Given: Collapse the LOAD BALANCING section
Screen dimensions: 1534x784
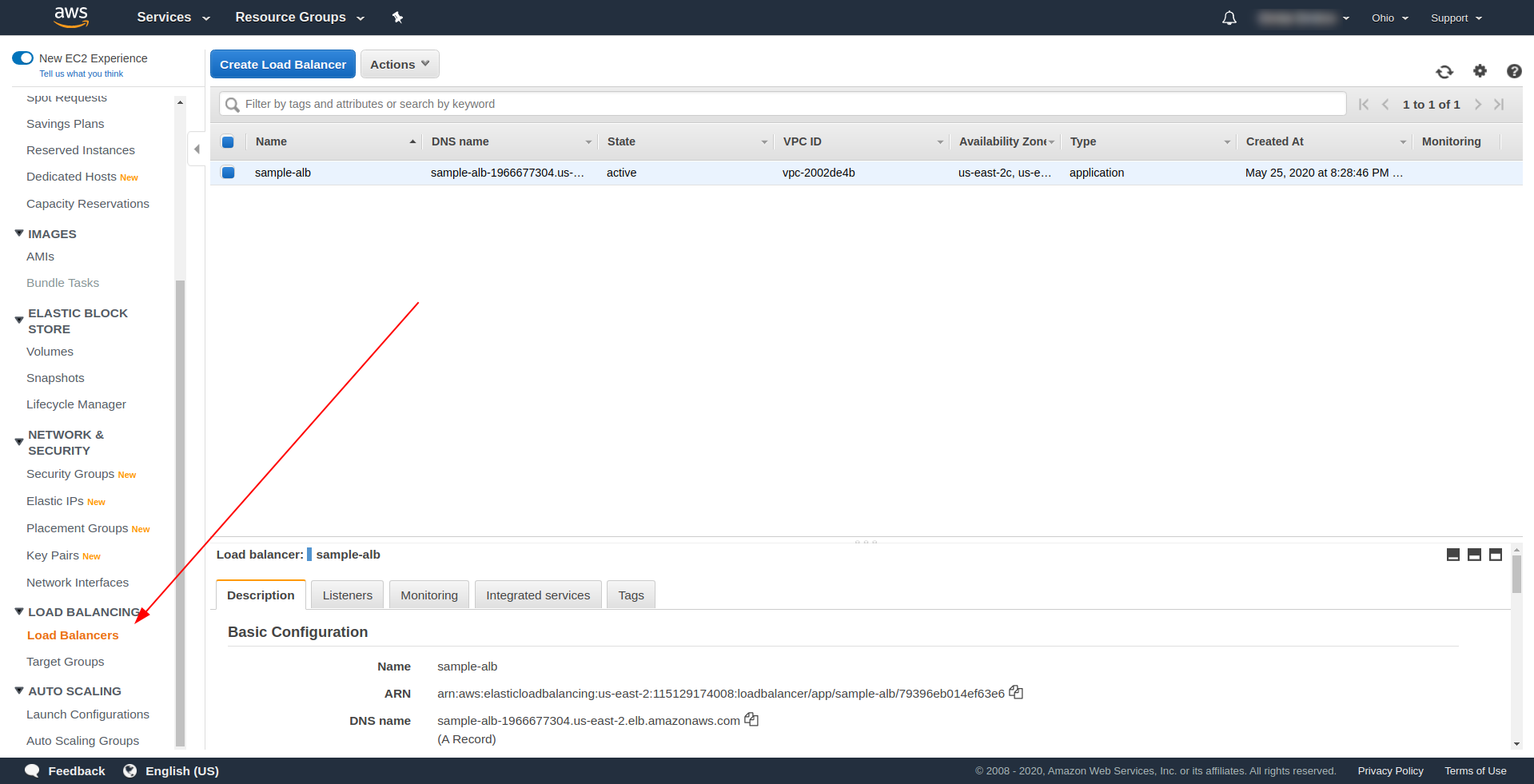Looking at the screenshot, I should 19,611.
